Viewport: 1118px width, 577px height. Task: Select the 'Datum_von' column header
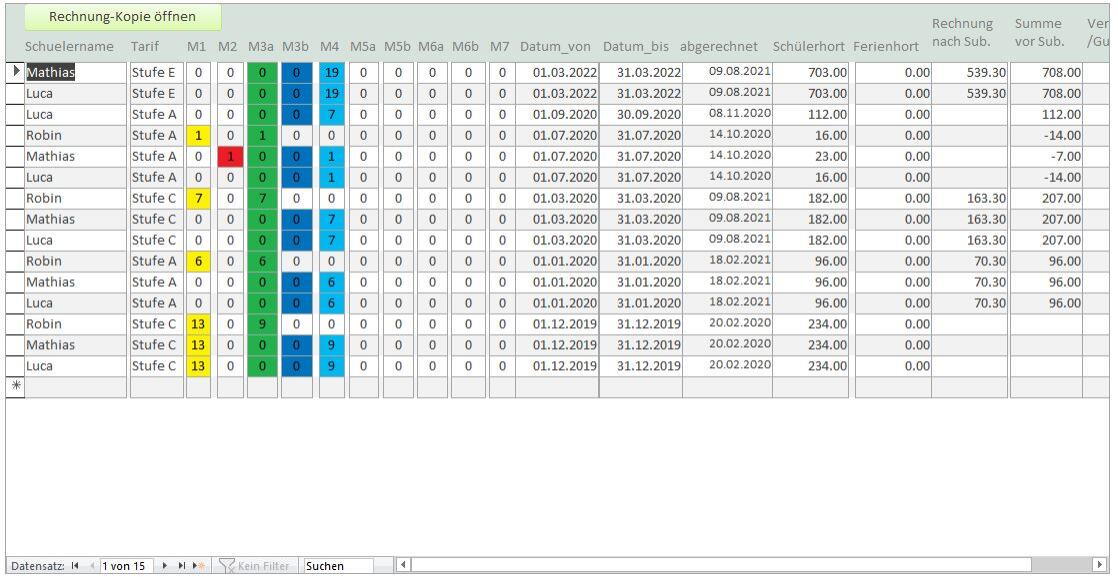[555, 47]
